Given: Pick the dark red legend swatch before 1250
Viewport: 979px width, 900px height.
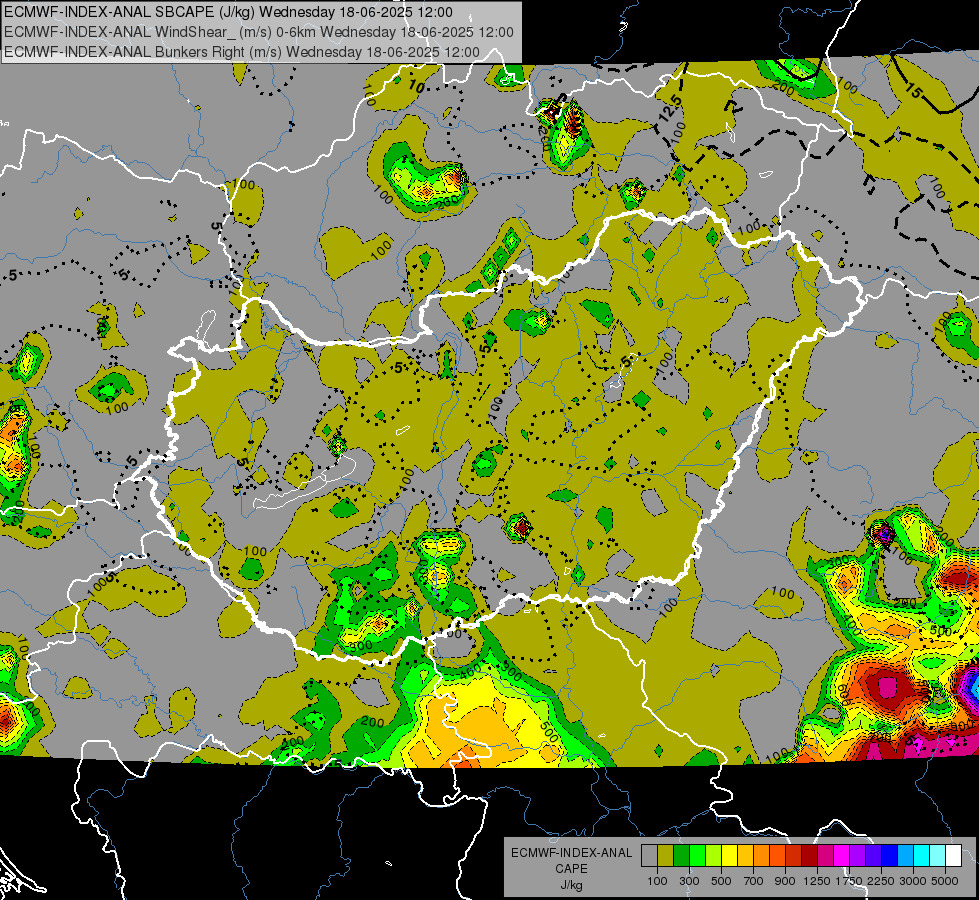Looking at the screenshot, I should point(809,855).
